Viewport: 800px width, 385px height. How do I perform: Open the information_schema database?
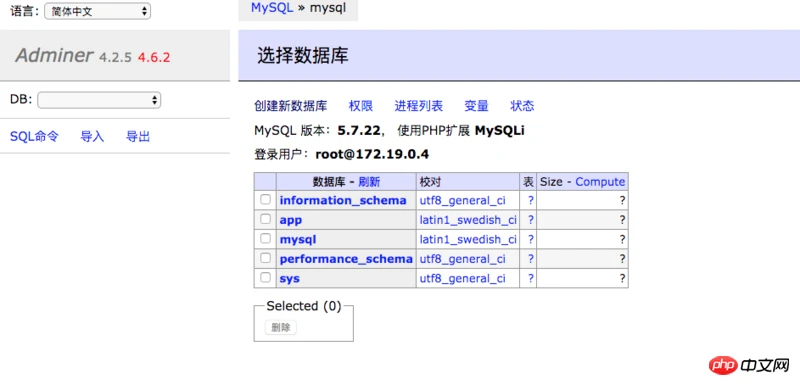coord(343,200)
